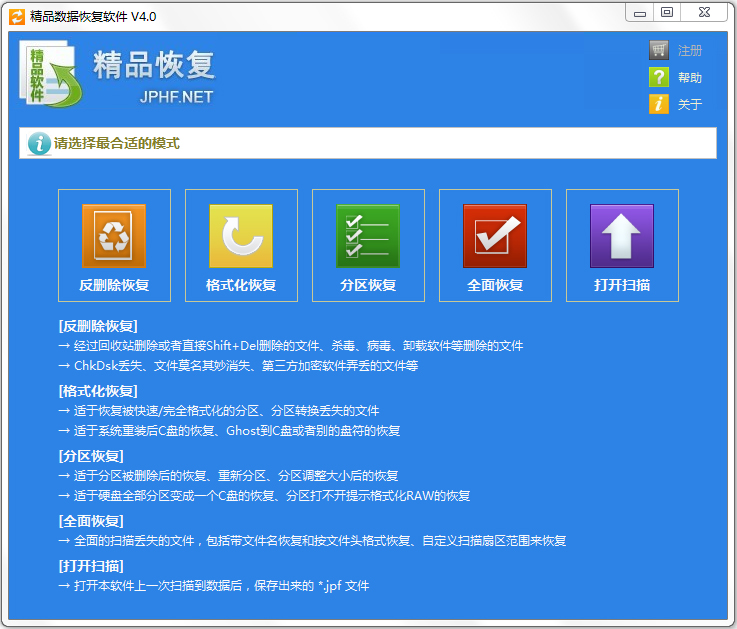Maximize the 精品数据恢复软件 window
Image resolution: width=737 pixels, height=629 pixels.
[666, 13]
